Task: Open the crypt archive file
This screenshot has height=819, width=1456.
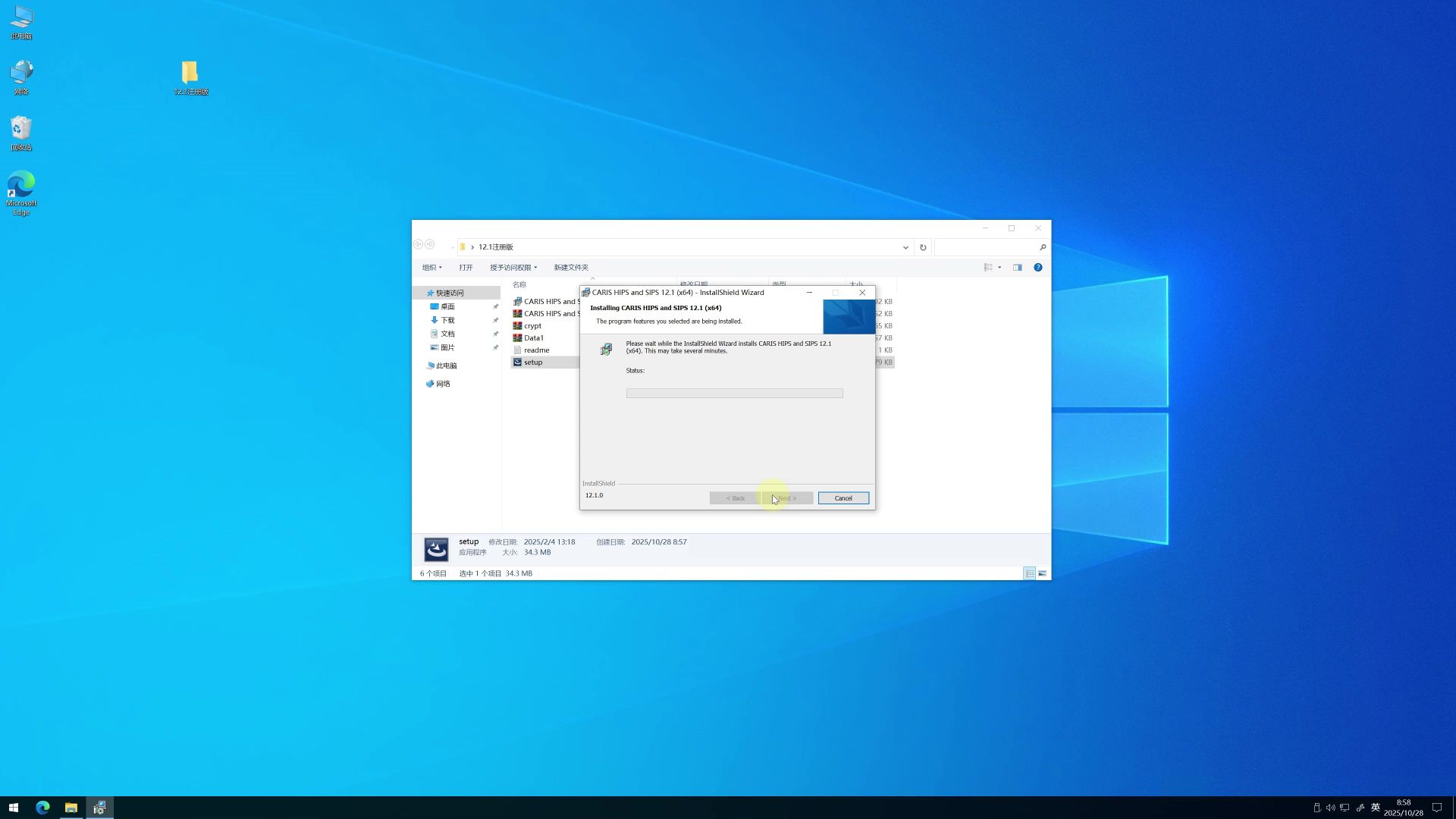Action: [532, 326]
